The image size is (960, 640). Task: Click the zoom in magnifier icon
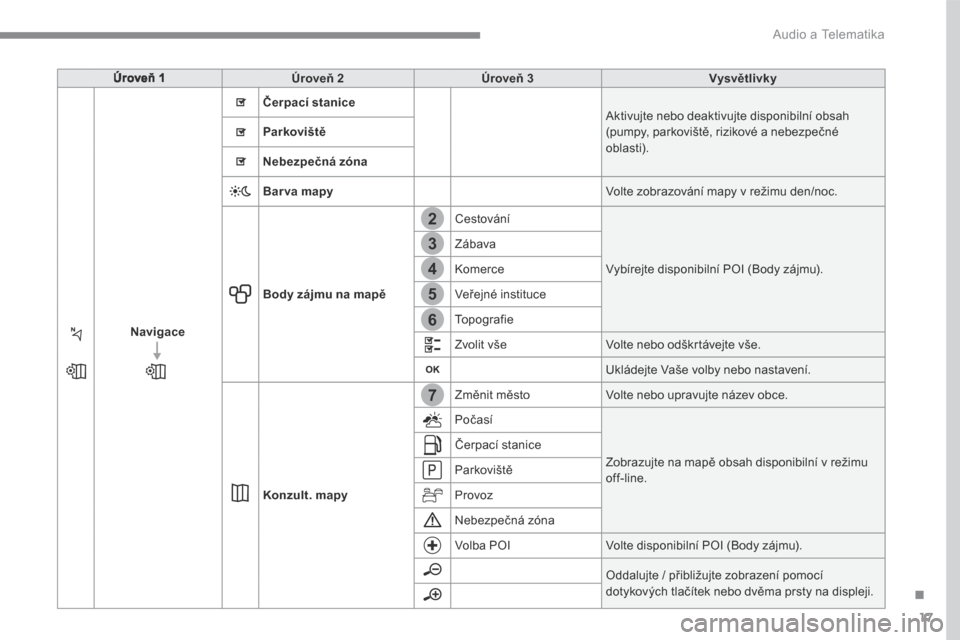[x=432, y=594]
